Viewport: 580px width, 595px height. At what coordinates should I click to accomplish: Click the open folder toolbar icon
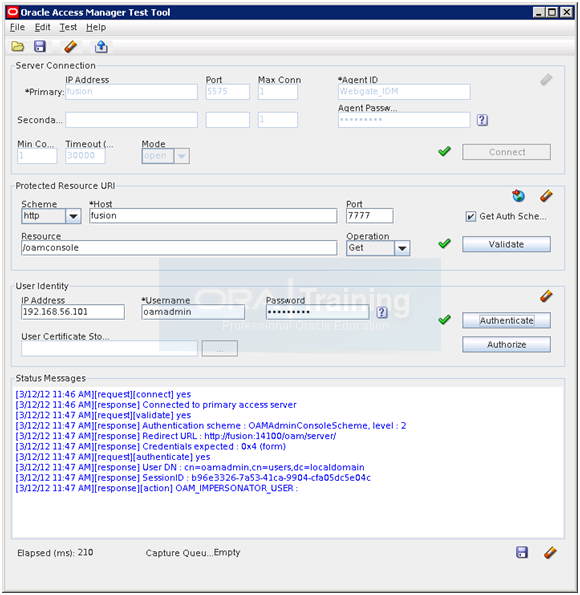click(x=17, y=47)
